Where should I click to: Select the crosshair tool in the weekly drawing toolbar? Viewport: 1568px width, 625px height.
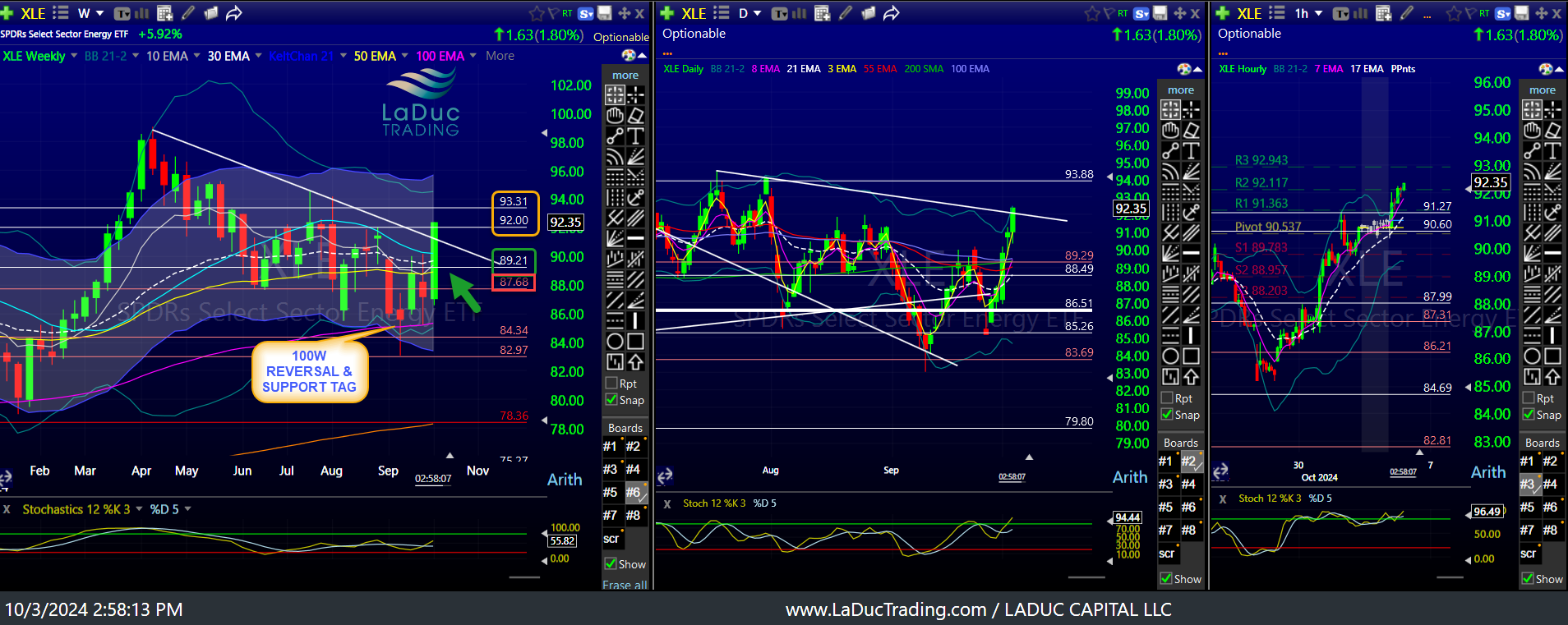(x=635, y=94)
